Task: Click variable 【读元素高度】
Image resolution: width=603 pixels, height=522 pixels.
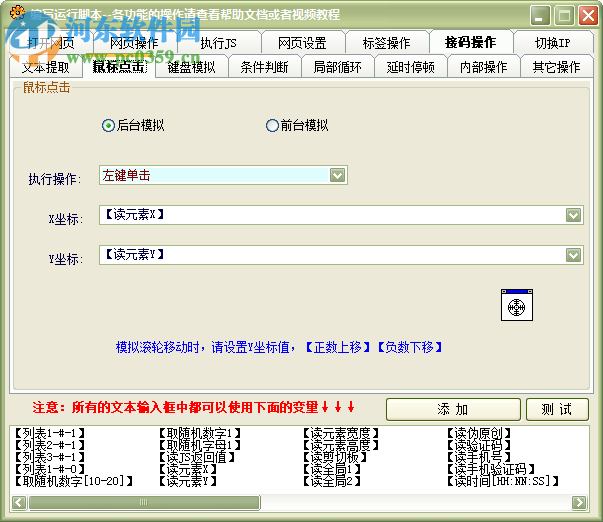Action: pyautogui.click(x=341, y=445)
